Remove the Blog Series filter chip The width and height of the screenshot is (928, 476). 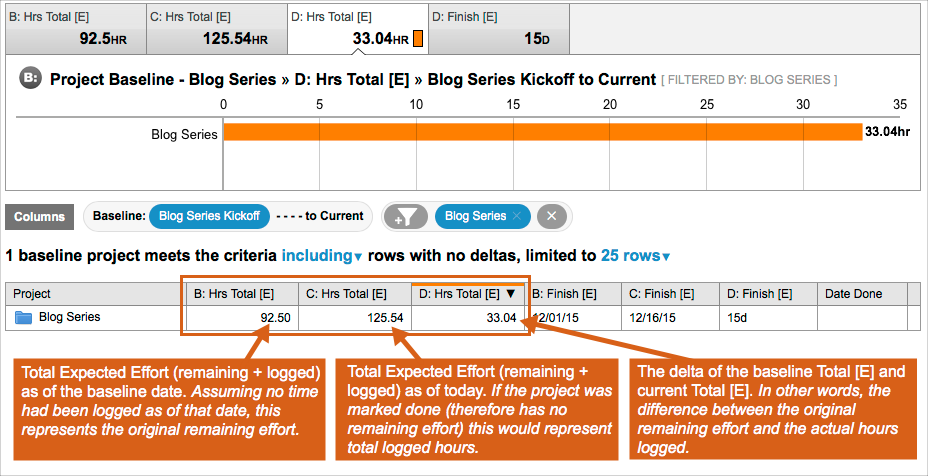click(517, 216)
